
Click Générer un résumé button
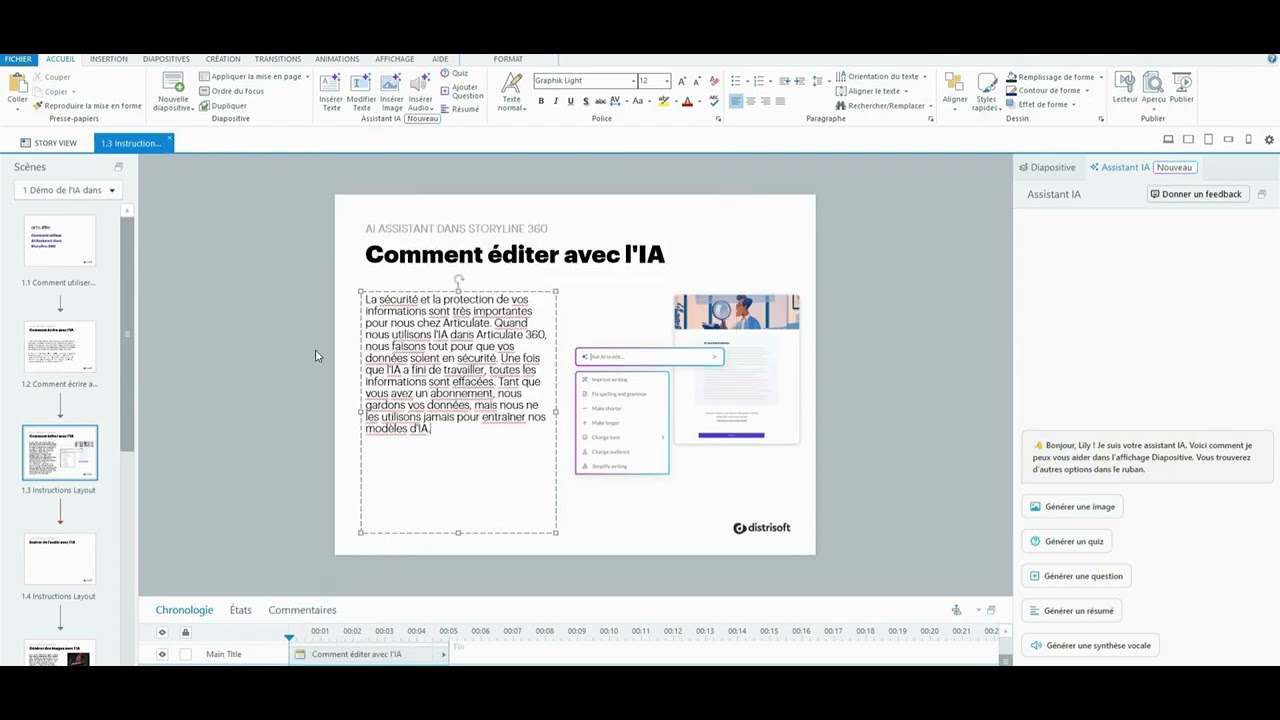click(1070, 610)
